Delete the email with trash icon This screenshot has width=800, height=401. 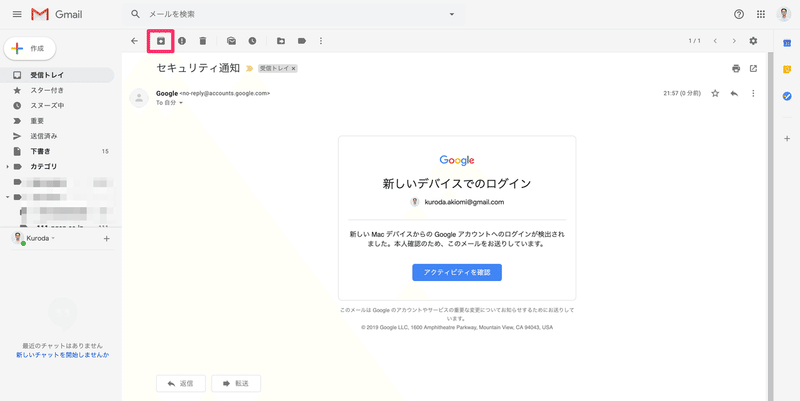click(203, 41)
